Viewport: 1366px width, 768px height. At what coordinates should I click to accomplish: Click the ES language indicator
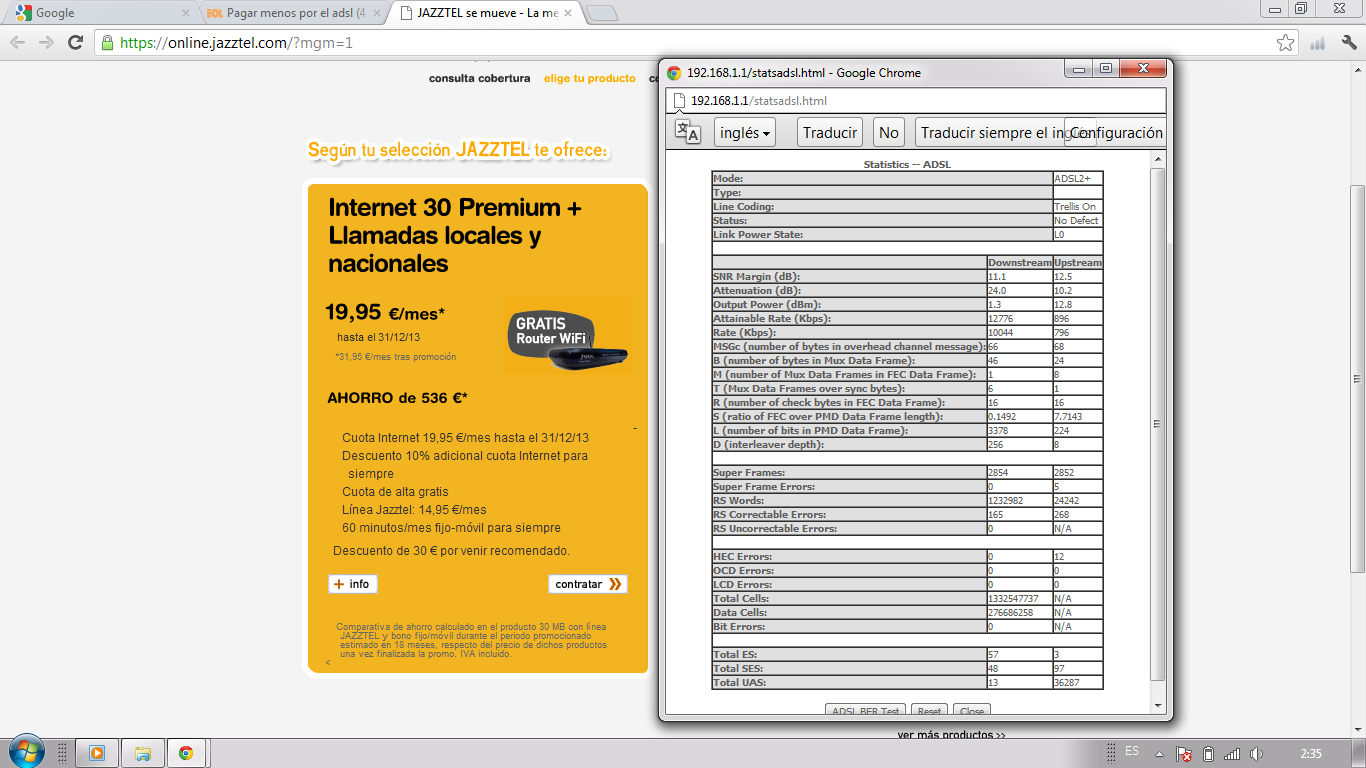(x=1132, y=751)
